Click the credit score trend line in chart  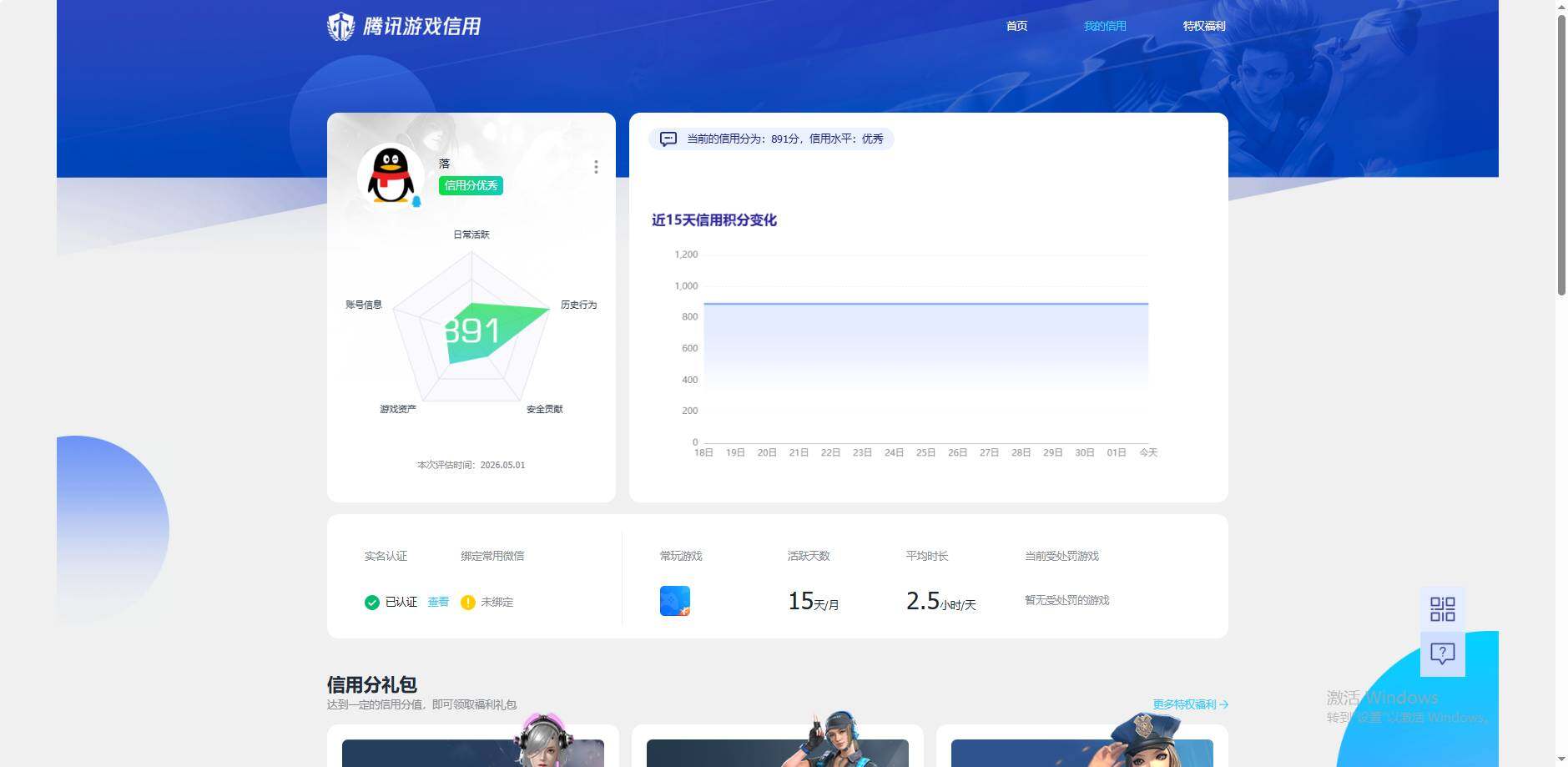click(926, 304)
